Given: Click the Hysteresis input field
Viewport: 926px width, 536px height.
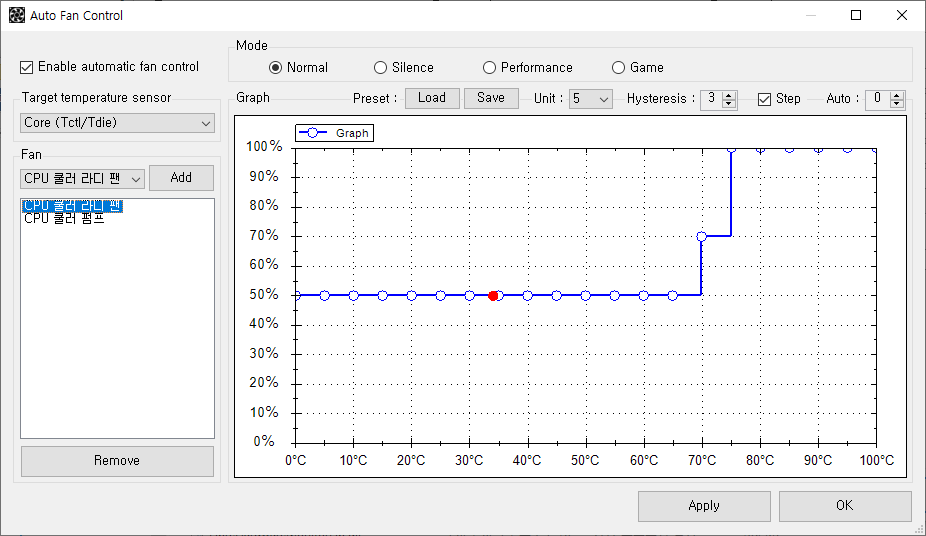Looking at the screenshot, I should 712,99.
